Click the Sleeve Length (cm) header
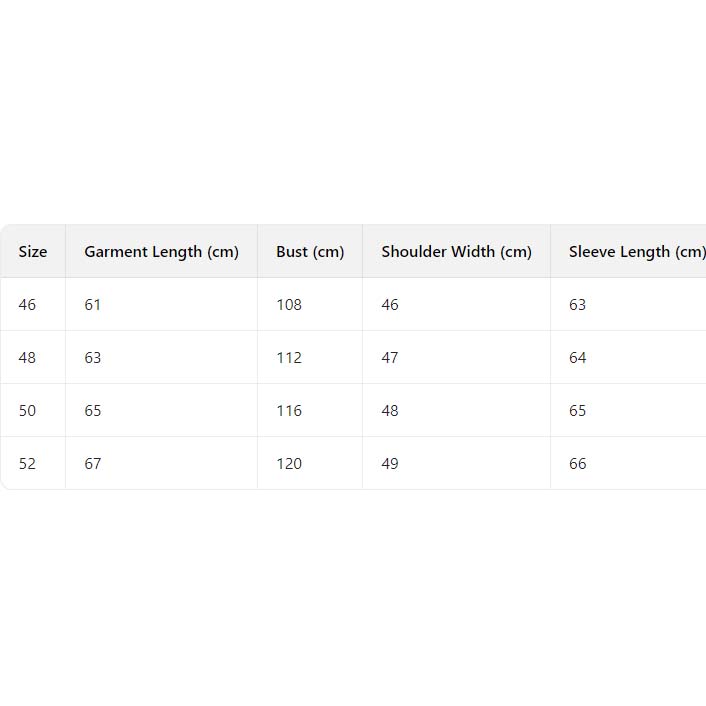 [x=636, y=252]
